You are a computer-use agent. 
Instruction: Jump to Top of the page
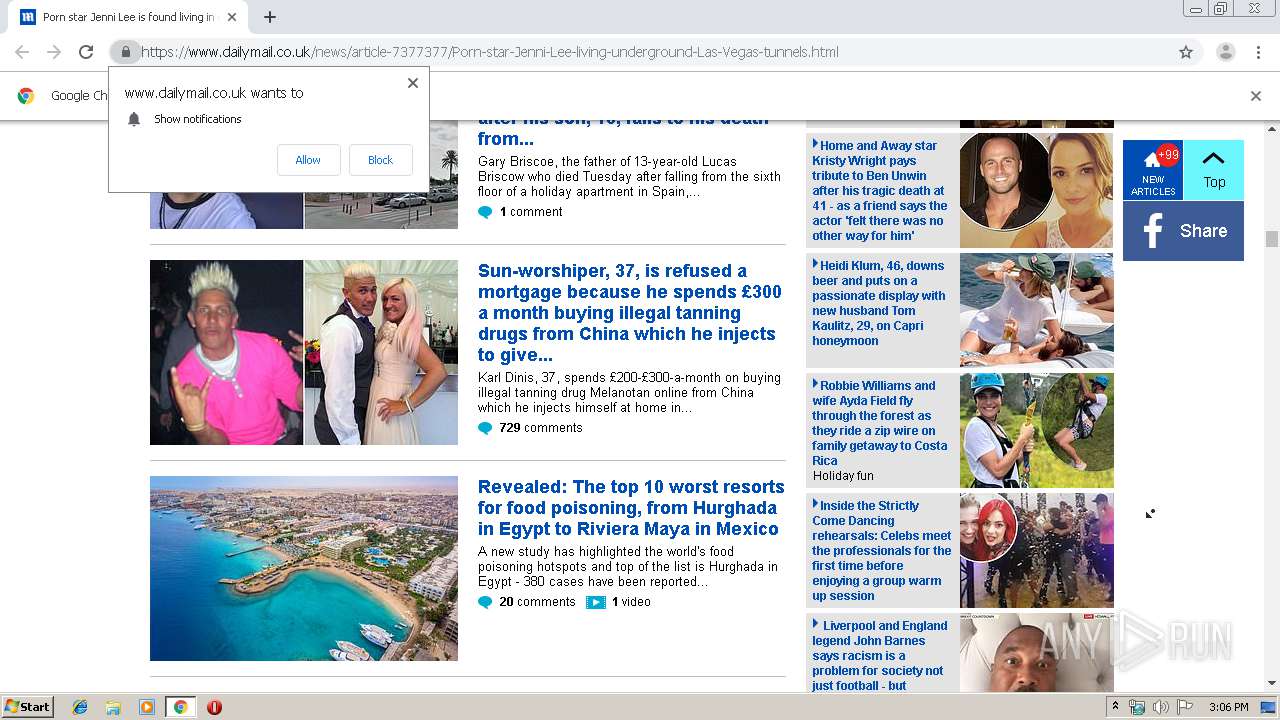pyautogui.click(x=1214, y=170)
